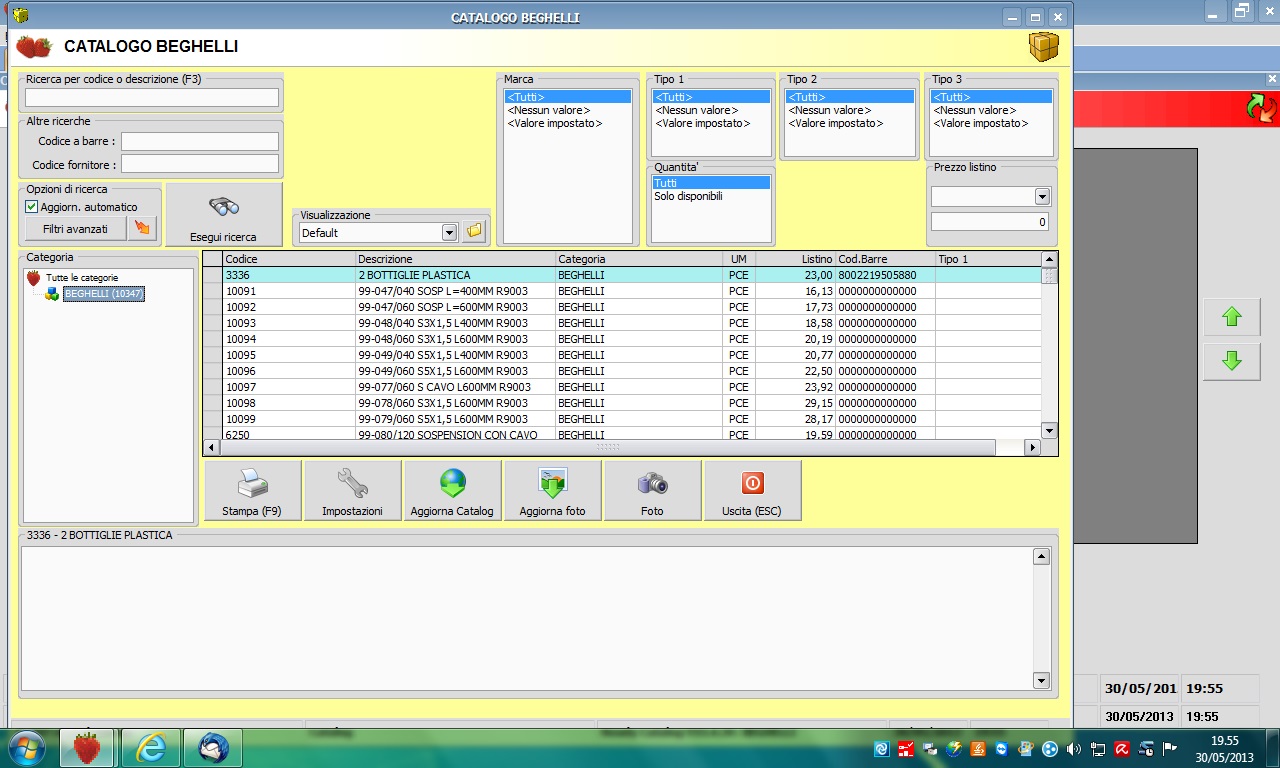Toggle the Aggiorn. automatico checkbox
1280x768 pixels.
(32, 207)
